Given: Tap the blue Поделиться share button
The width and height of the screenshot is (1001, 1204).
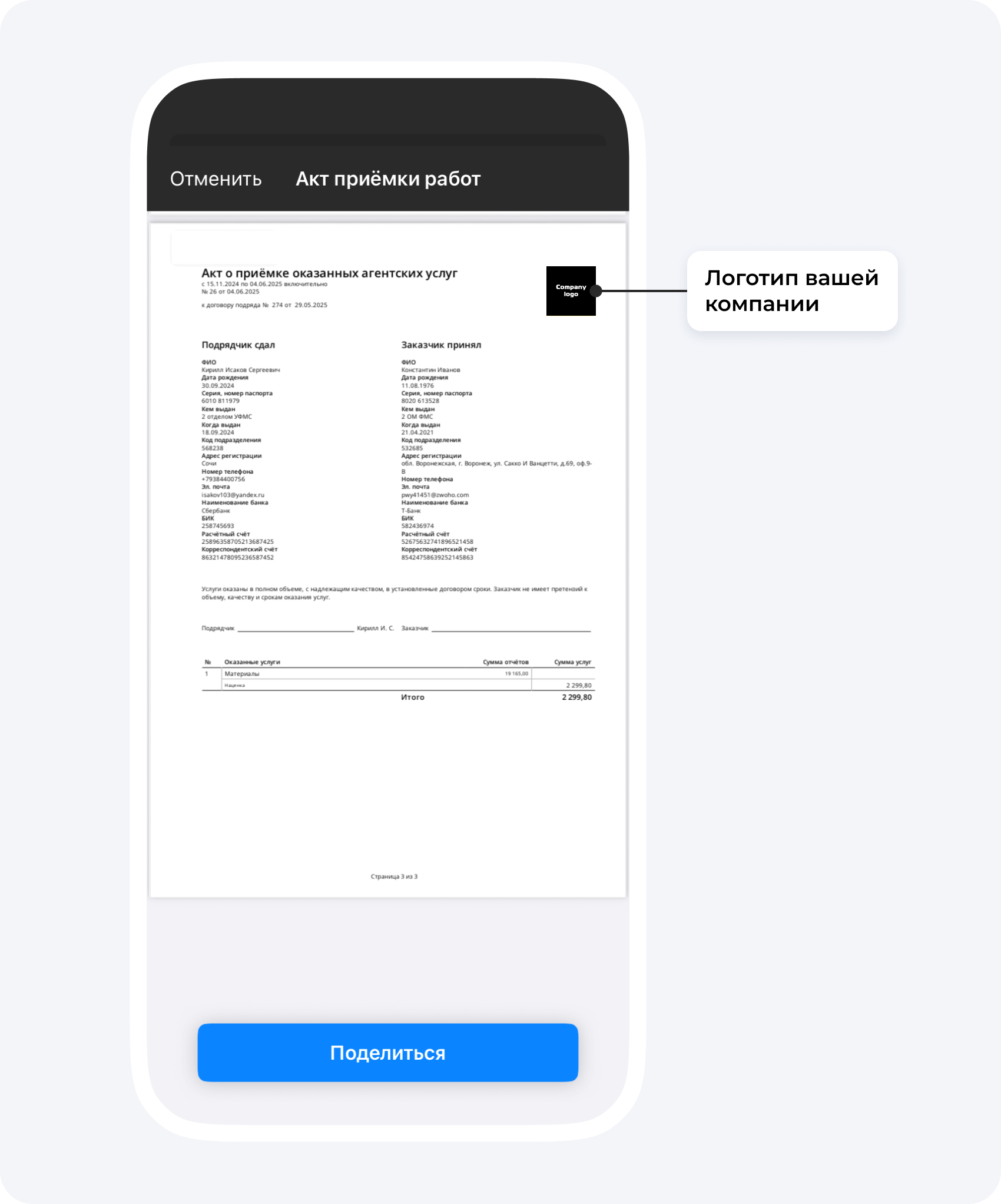Looking at the screenshot, I should (x=387, y=1052).
